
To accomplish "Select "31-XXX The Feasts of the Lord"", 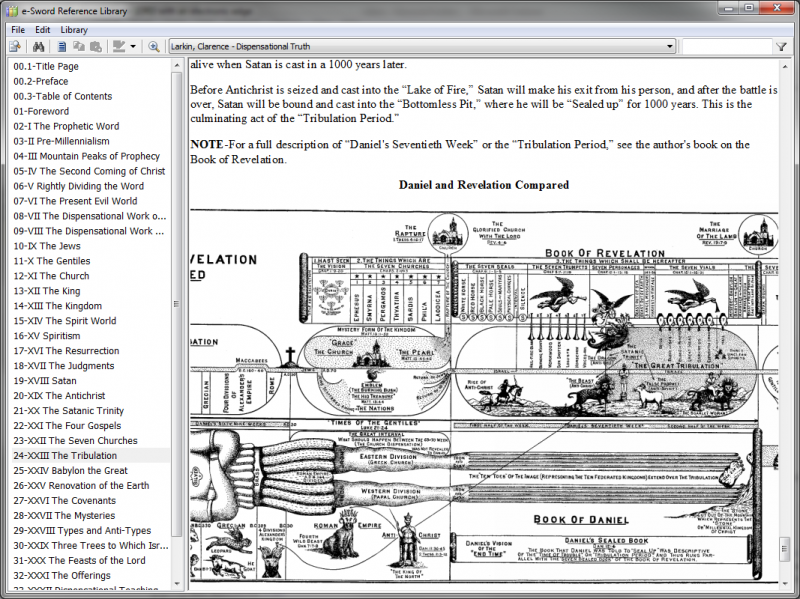I will (80, 560).
